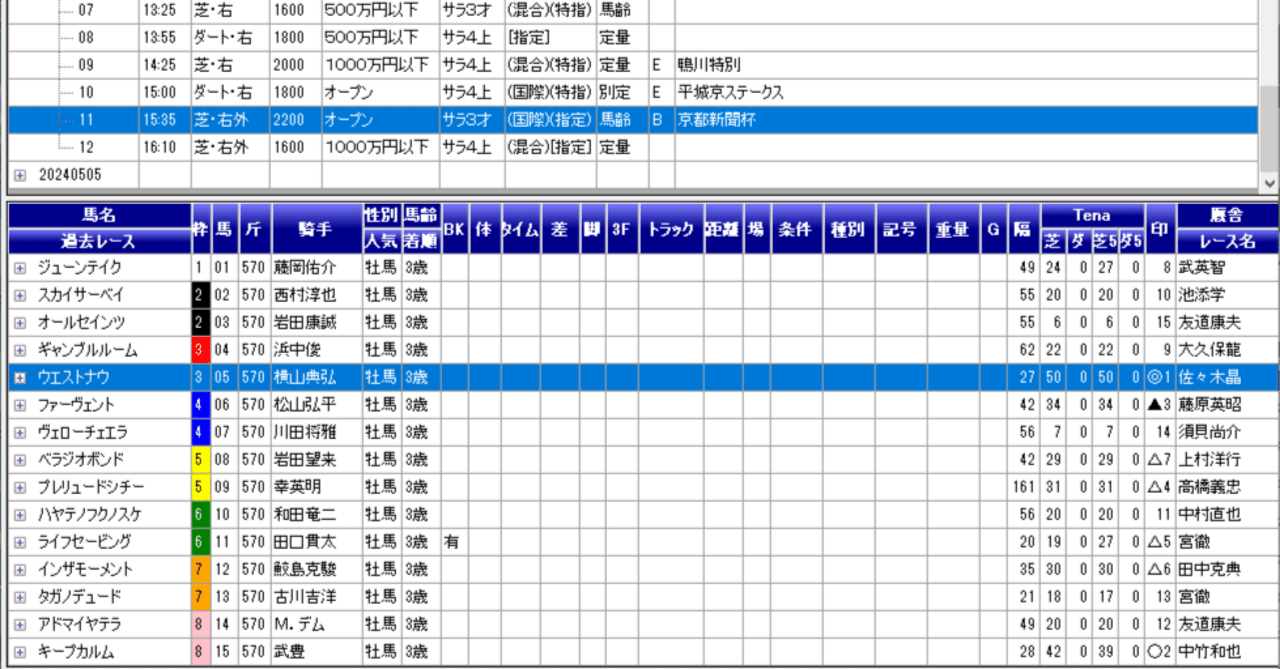
Task: Select race 08 at 13:55
Action: click(x=635, y=38)
